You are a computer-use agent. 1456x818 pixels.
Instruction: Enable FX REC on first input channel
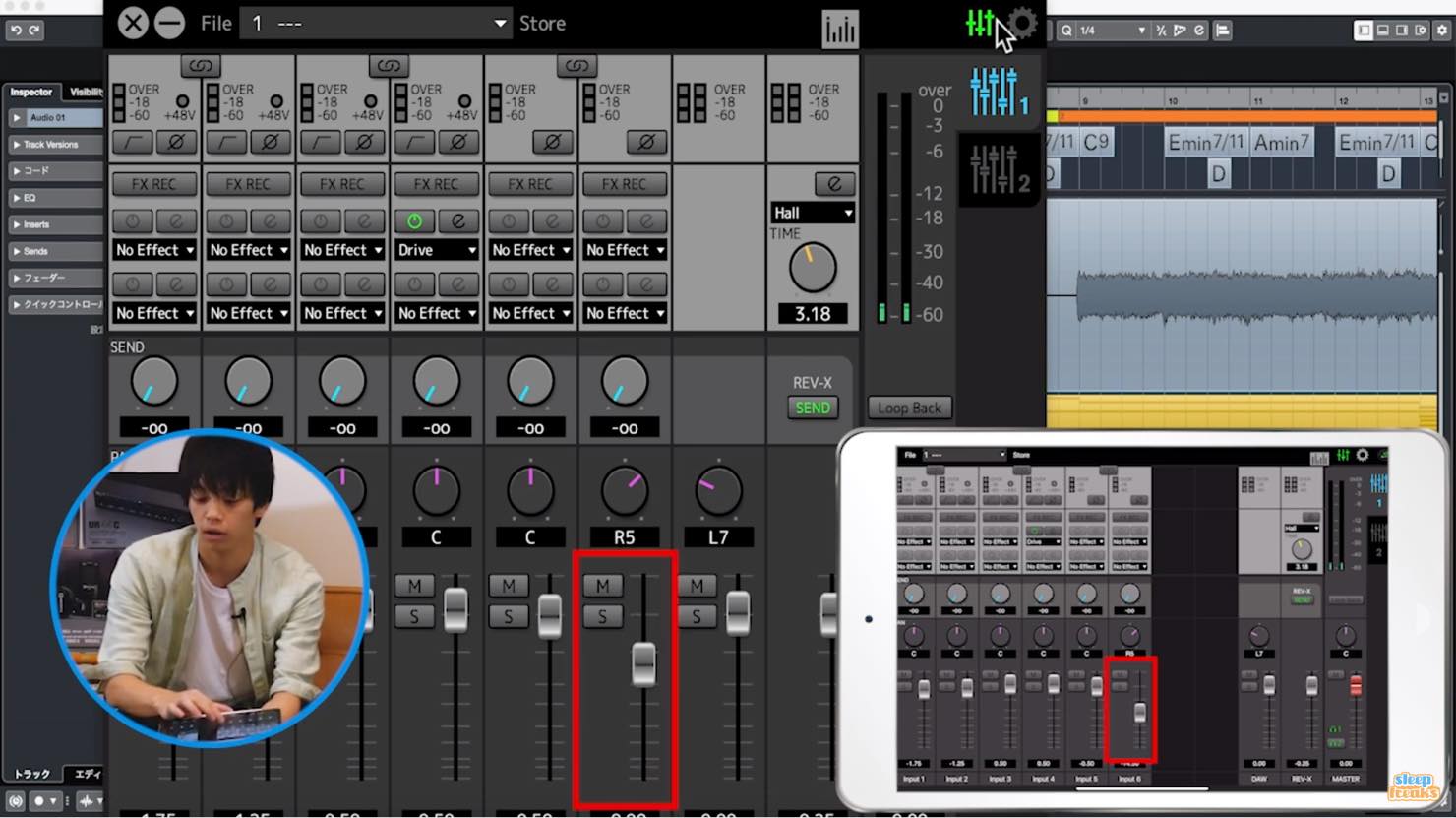tap(154, 184)
